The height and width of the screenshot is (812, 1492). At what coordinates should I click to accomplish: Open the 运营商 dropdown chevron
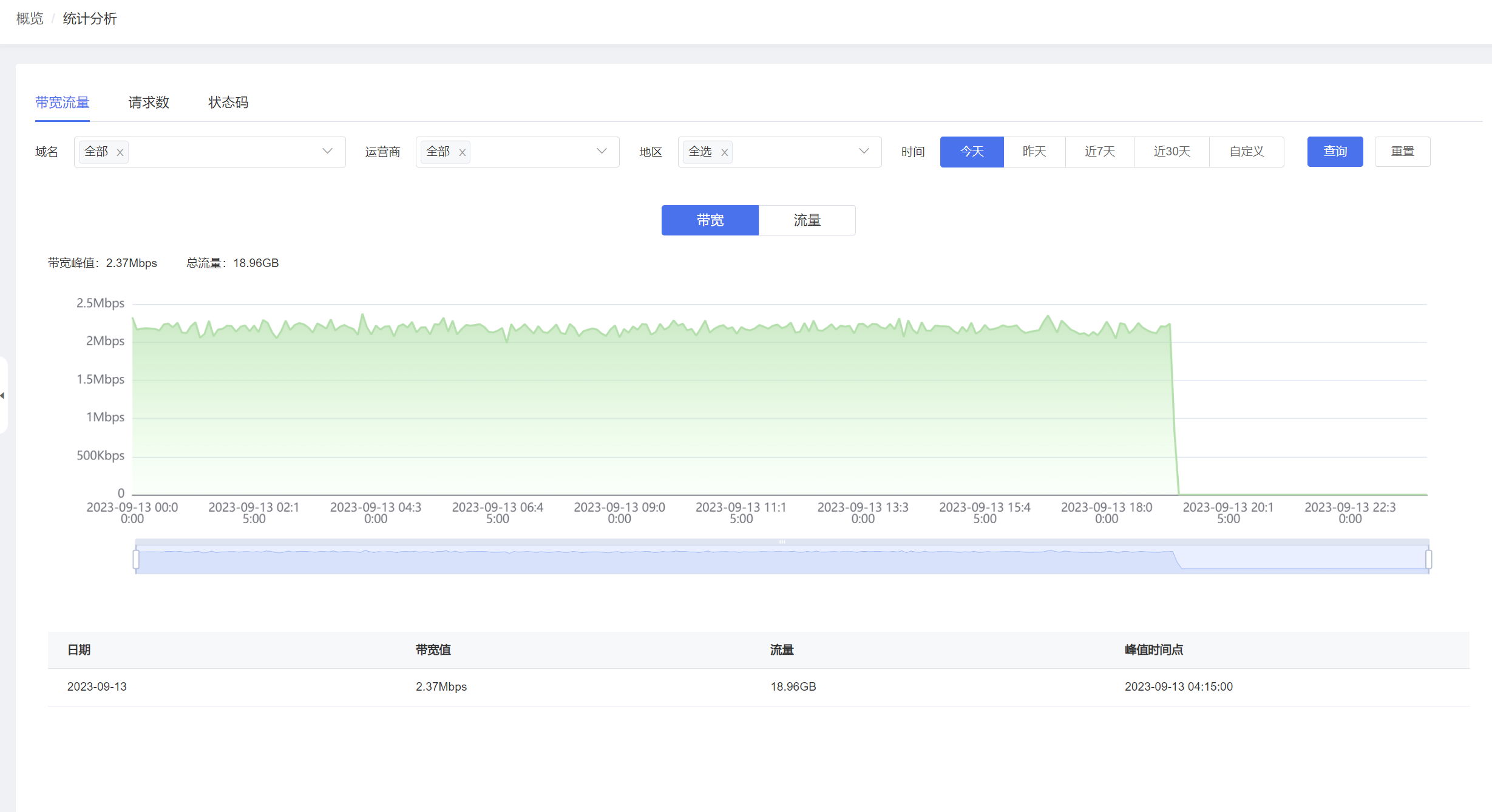click(602, 151)
